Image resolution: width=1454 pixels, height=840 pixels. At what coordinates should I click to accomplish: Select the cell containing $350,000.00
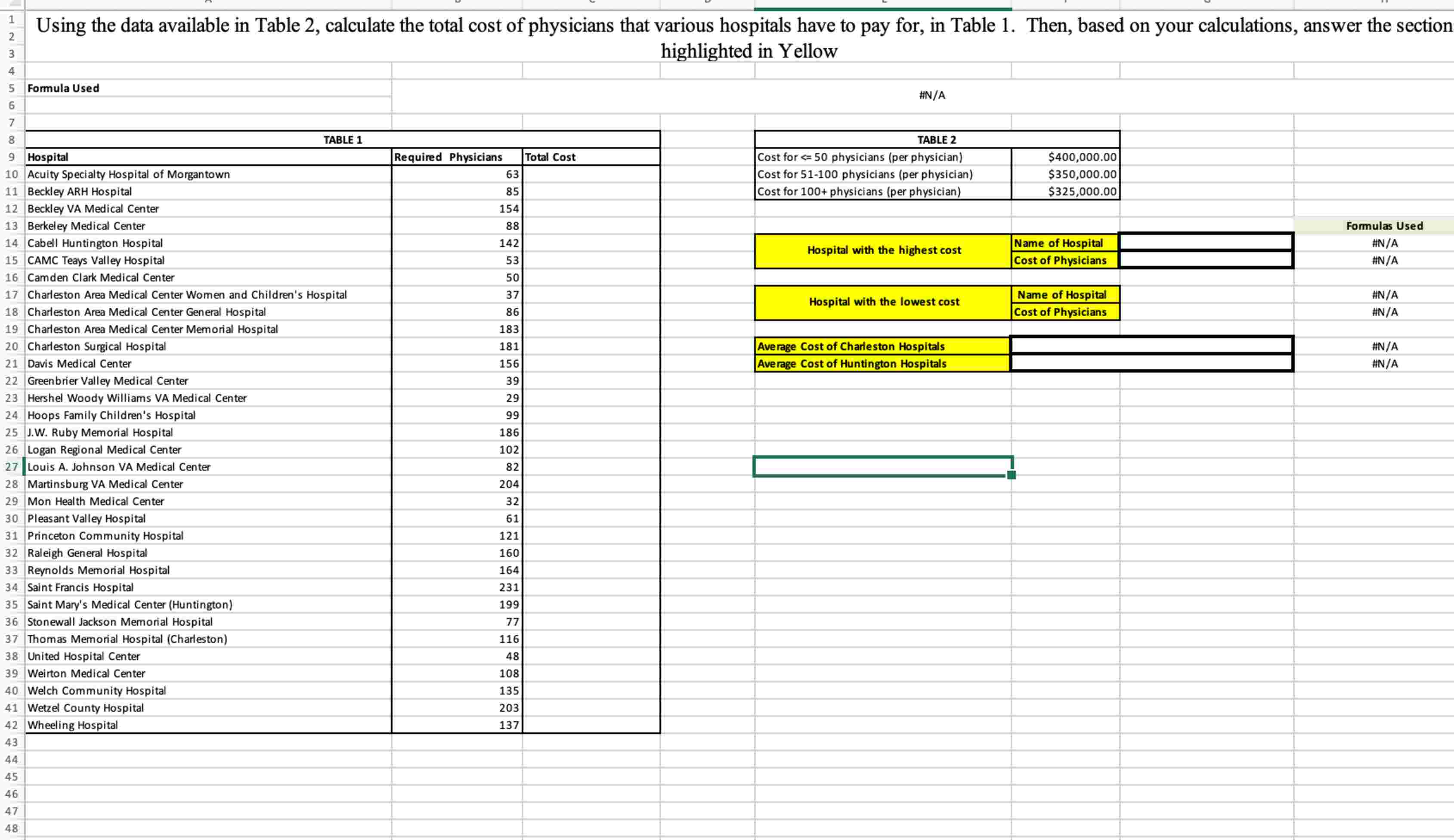[x=1065, y=174]
